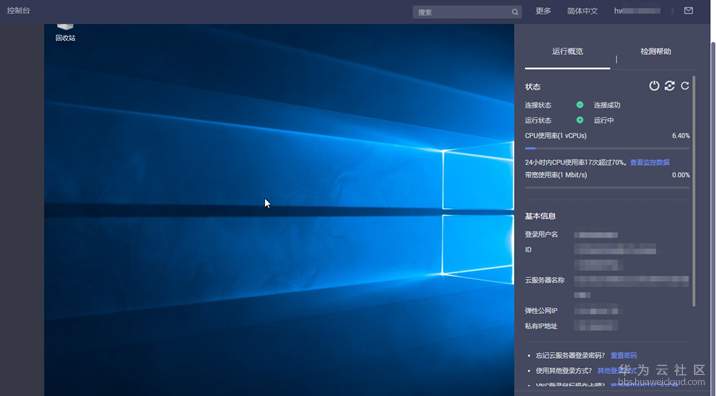Click the CPU使用率(1 vCPUs) label
This screenshot has width=716, height=396.
(x=555, y=136)
